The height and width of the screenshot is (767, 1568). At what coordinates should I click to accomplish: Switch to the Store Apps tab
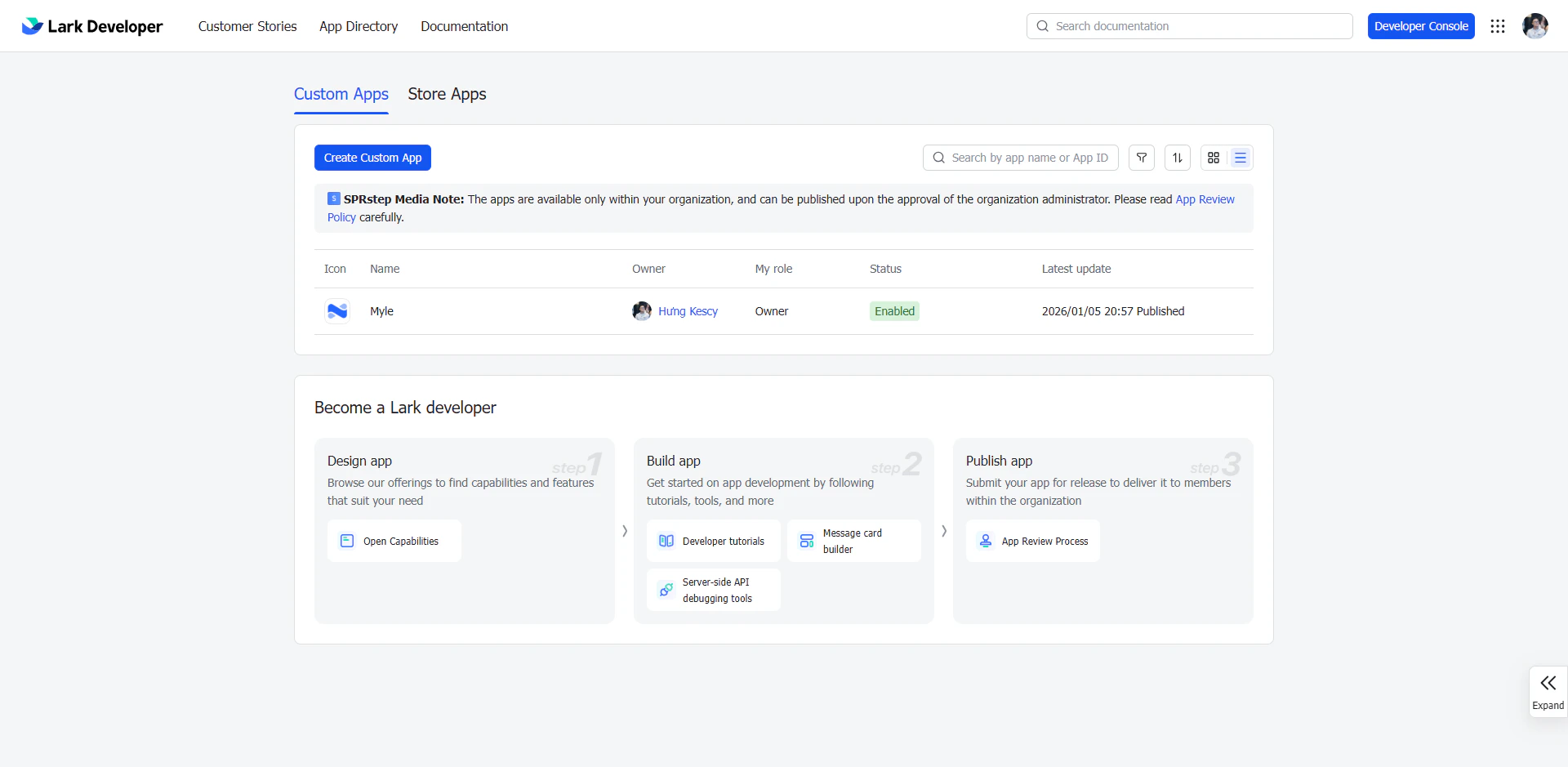tap(447, 94)
